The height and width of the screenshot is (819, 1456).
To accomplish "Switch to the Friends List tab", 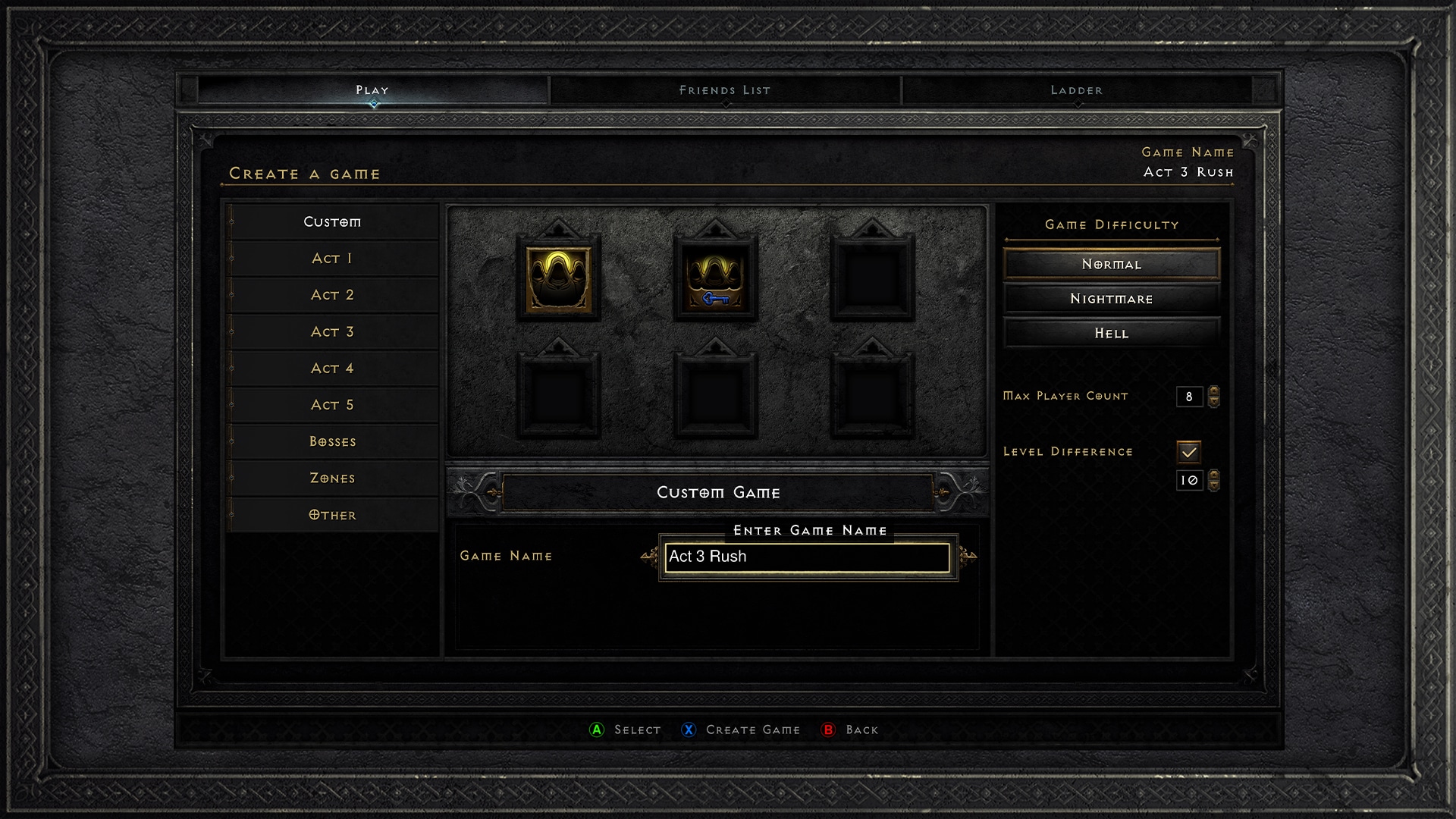I will (724, 89).
